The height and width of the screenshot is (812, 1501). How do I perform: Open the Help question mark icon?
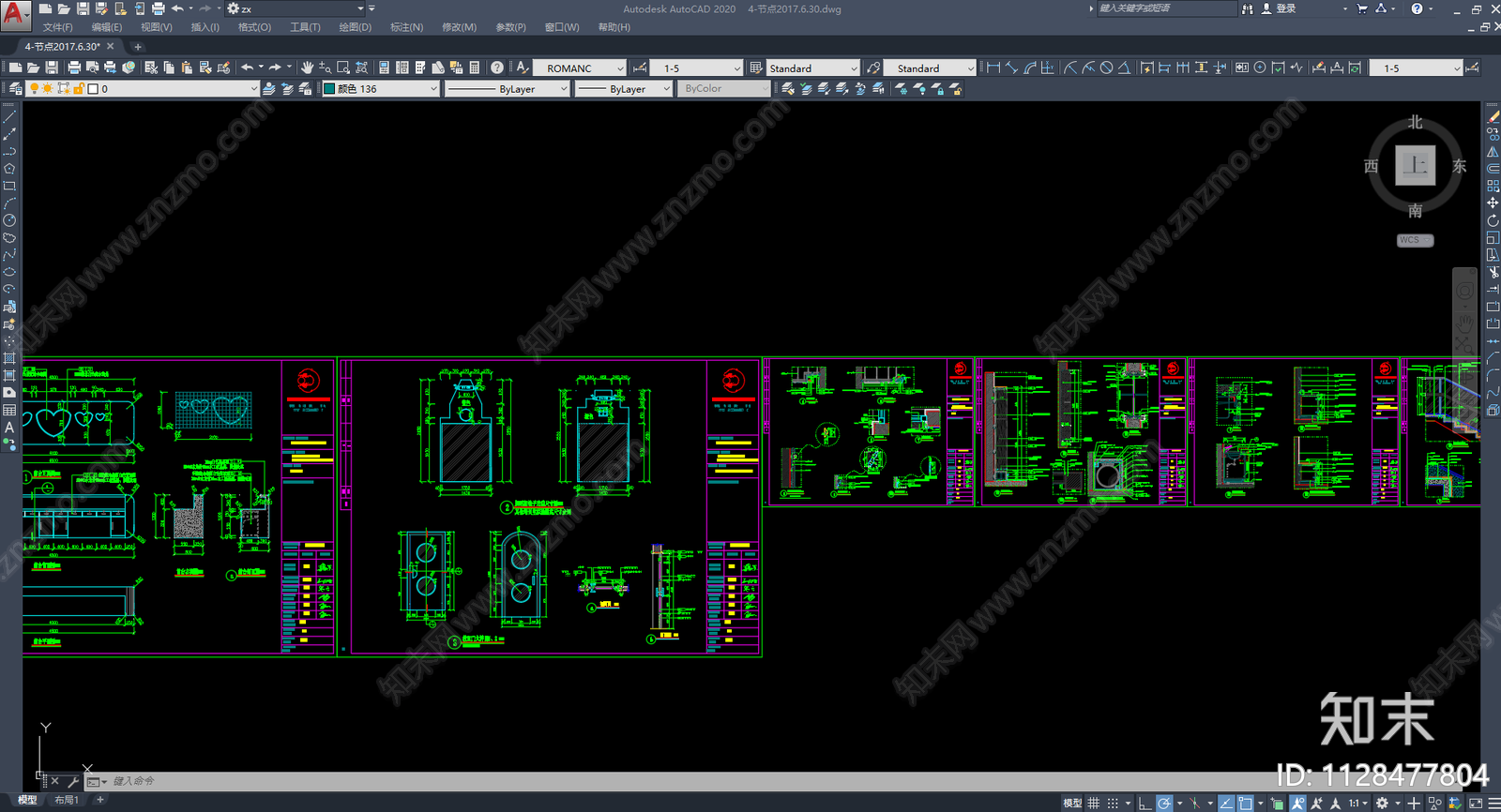(497, 68)
